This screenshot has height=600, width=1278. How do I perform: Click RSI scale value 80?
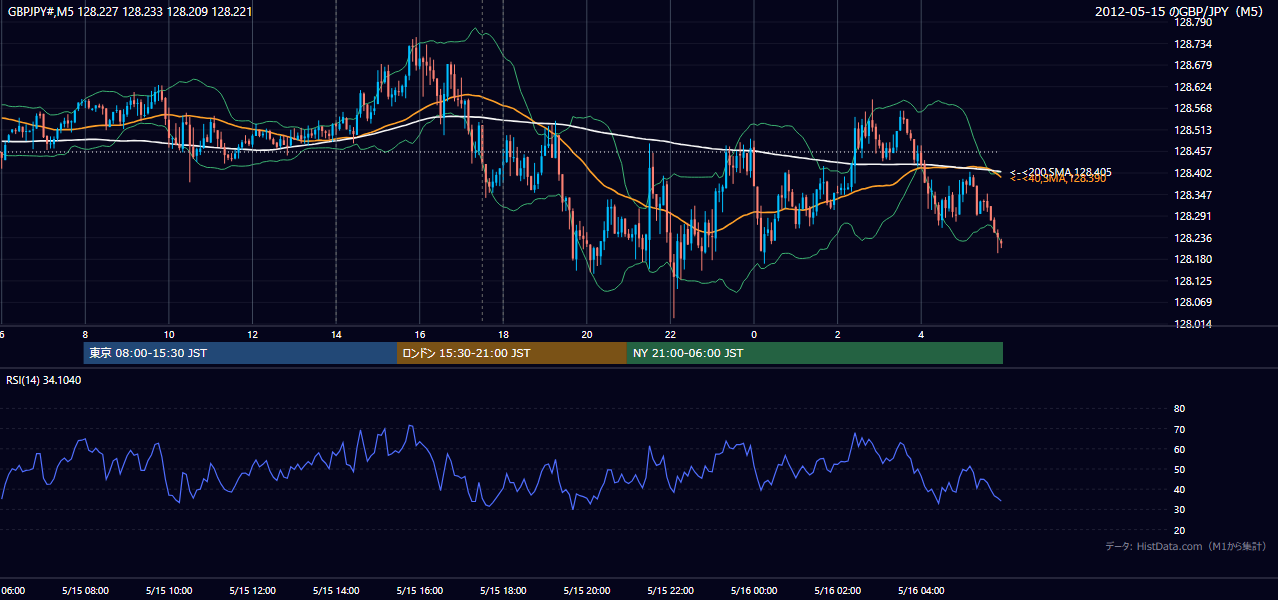[x=1179, y=409]
